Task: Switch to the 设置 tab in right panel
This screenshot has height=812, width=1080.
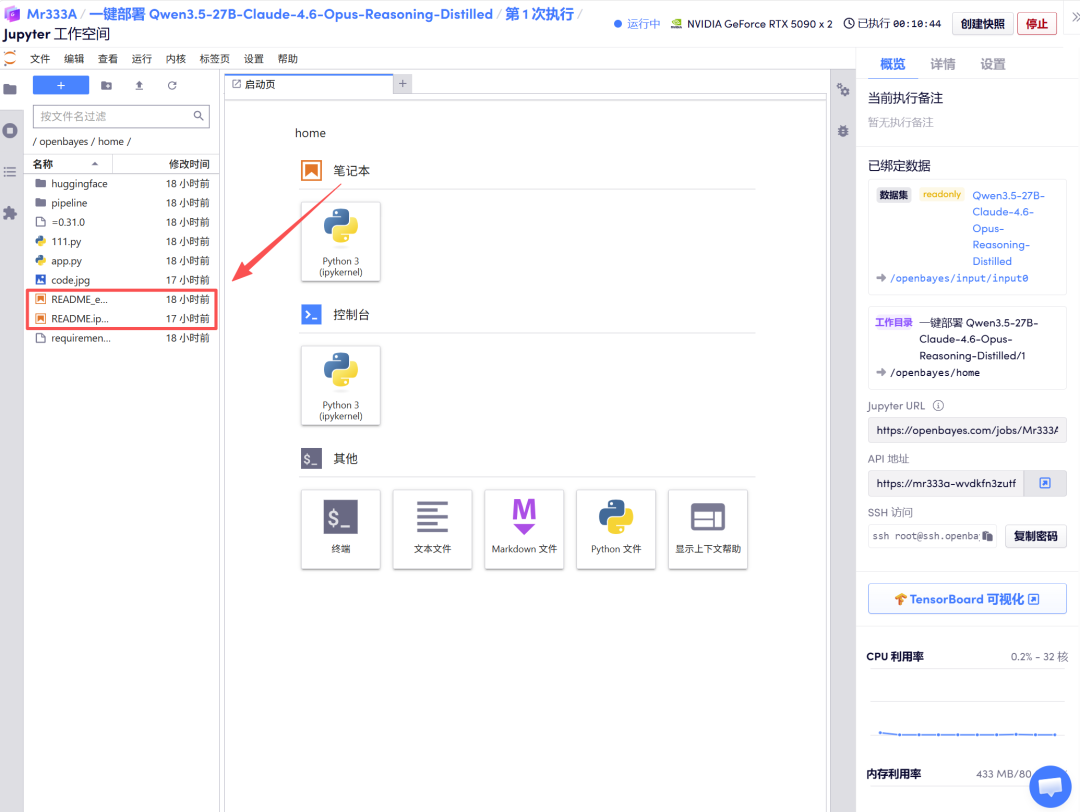Action: tap(993, 64)
